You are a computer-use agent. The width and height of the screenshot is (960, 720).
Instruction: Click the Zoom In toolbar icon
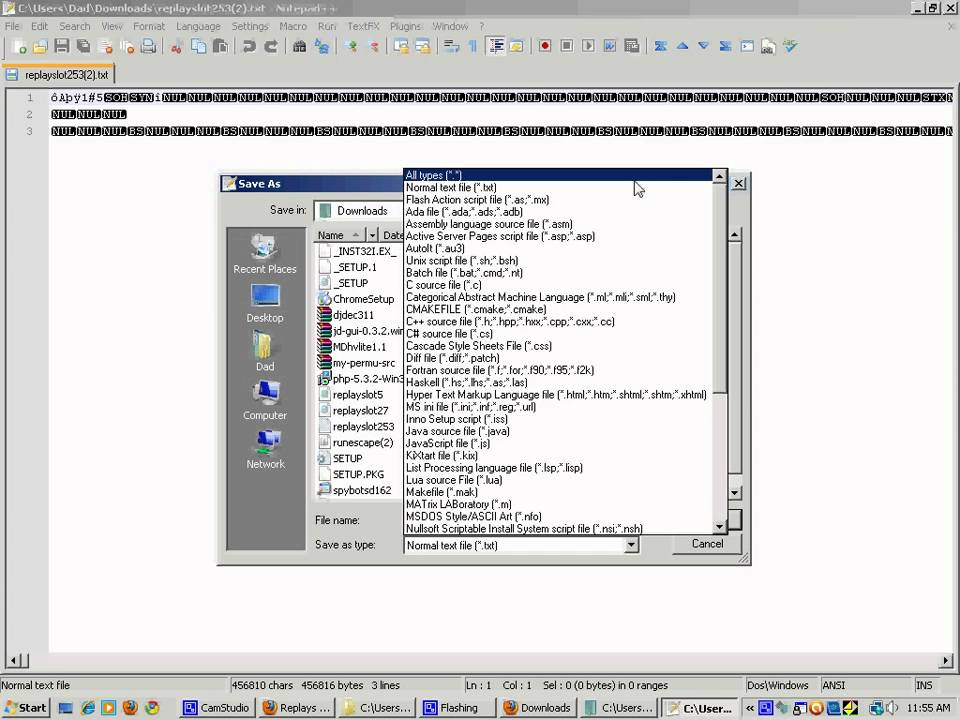coord(351,47)
